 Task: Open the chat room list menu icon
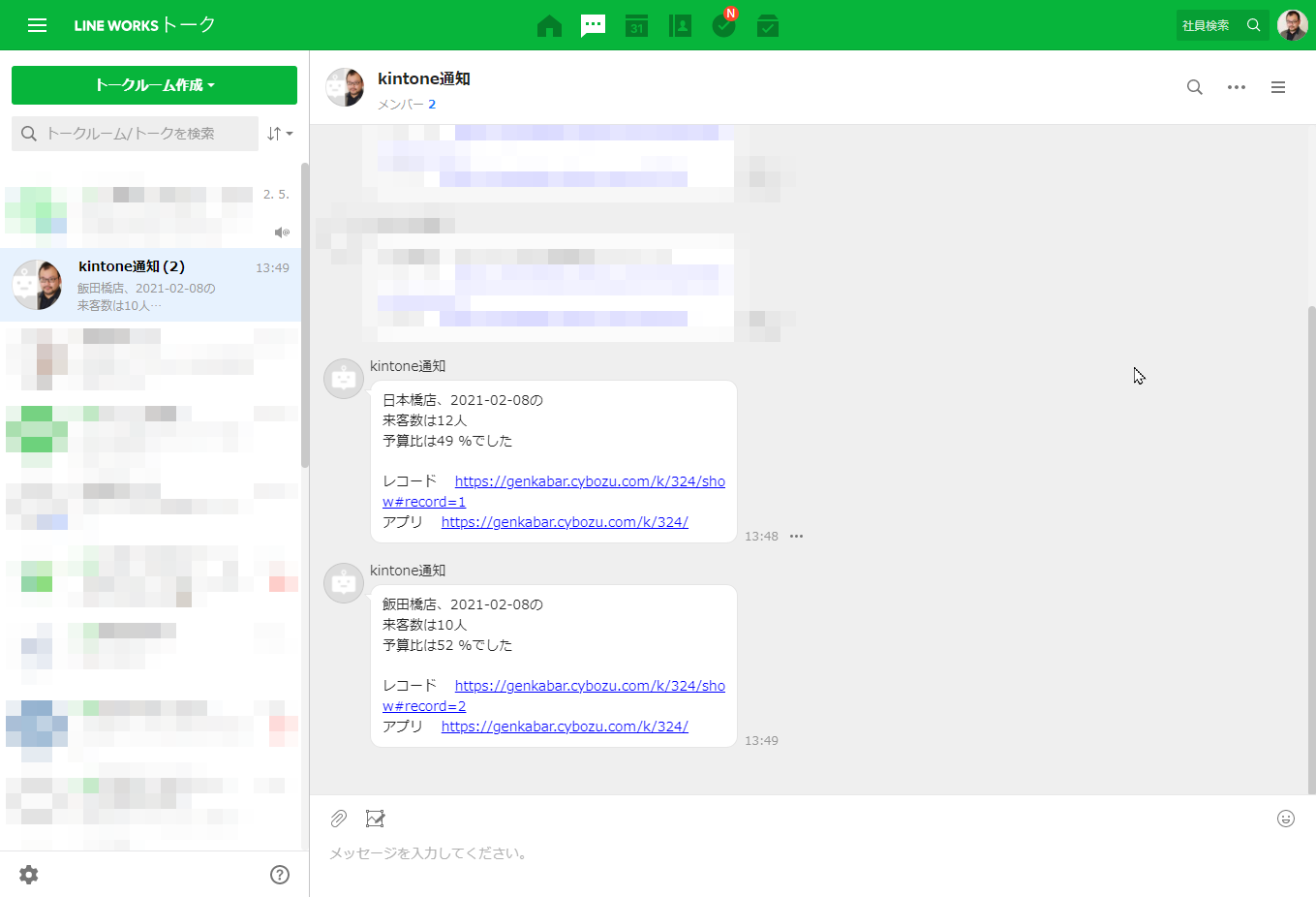pyautogui.click(x=1277, y=87)
